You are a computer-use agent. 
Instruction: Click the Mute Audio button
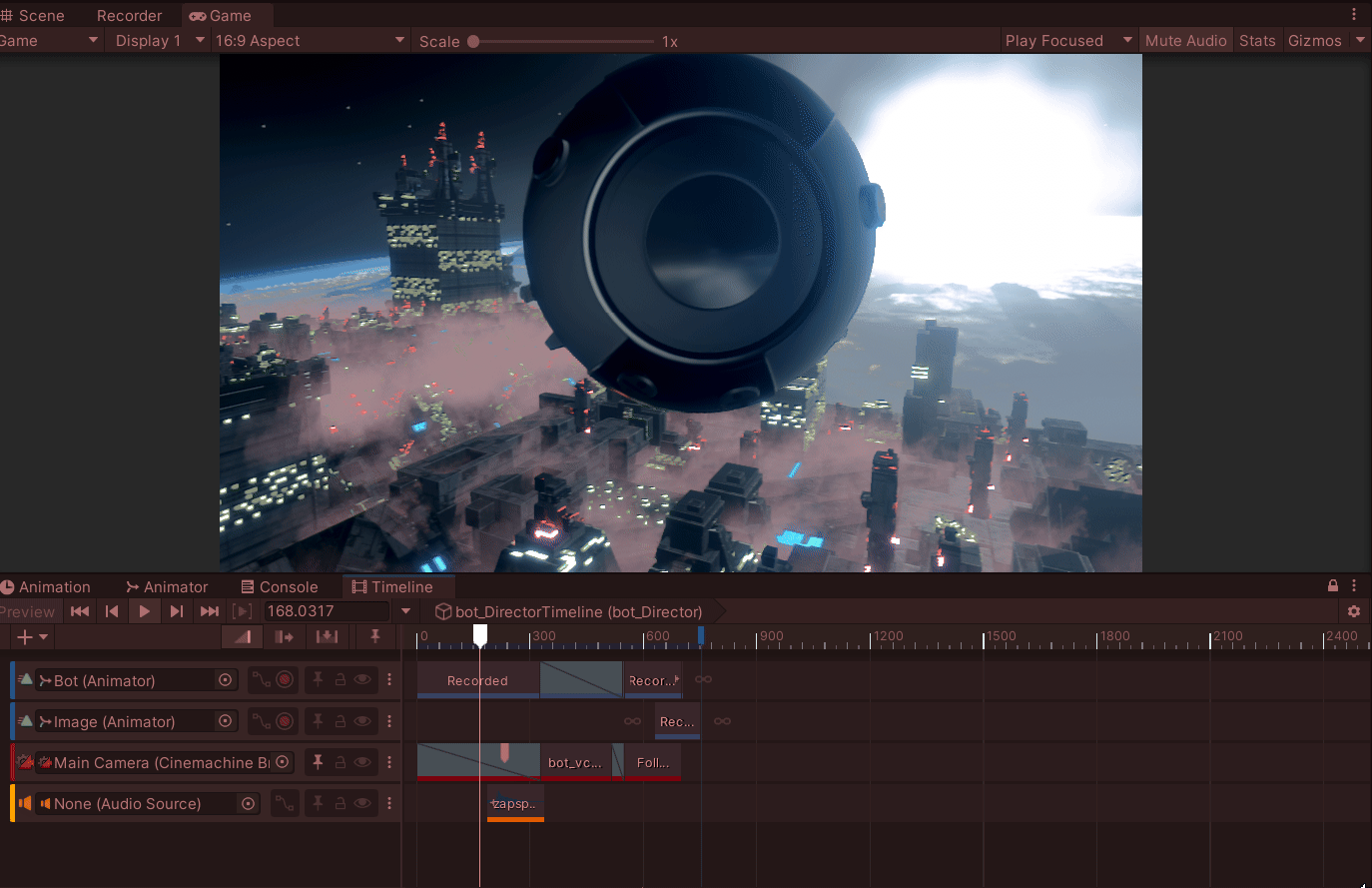click(1185, 41)
